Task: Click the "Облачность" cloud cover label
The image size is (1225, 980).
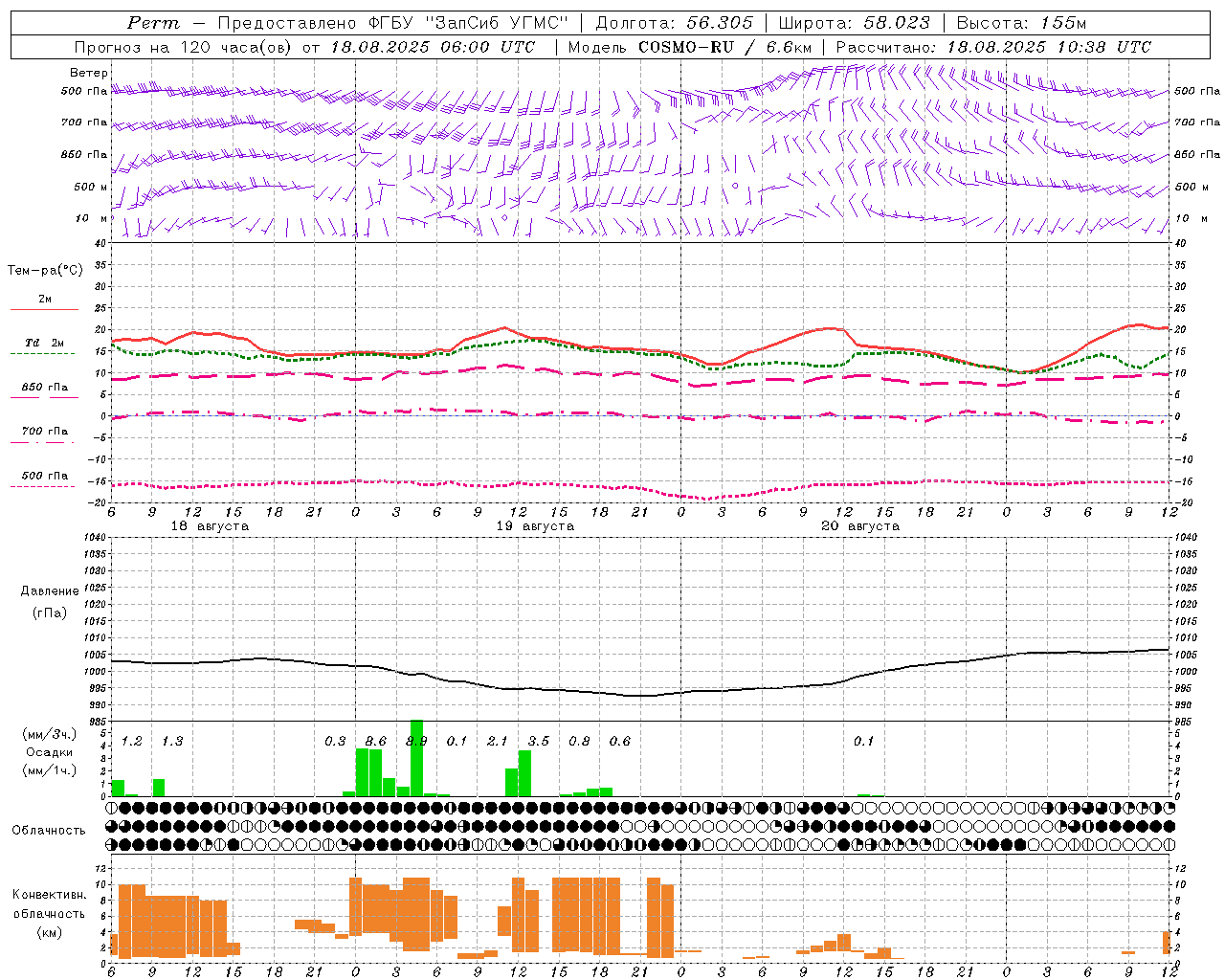Action: click(49, 831)
